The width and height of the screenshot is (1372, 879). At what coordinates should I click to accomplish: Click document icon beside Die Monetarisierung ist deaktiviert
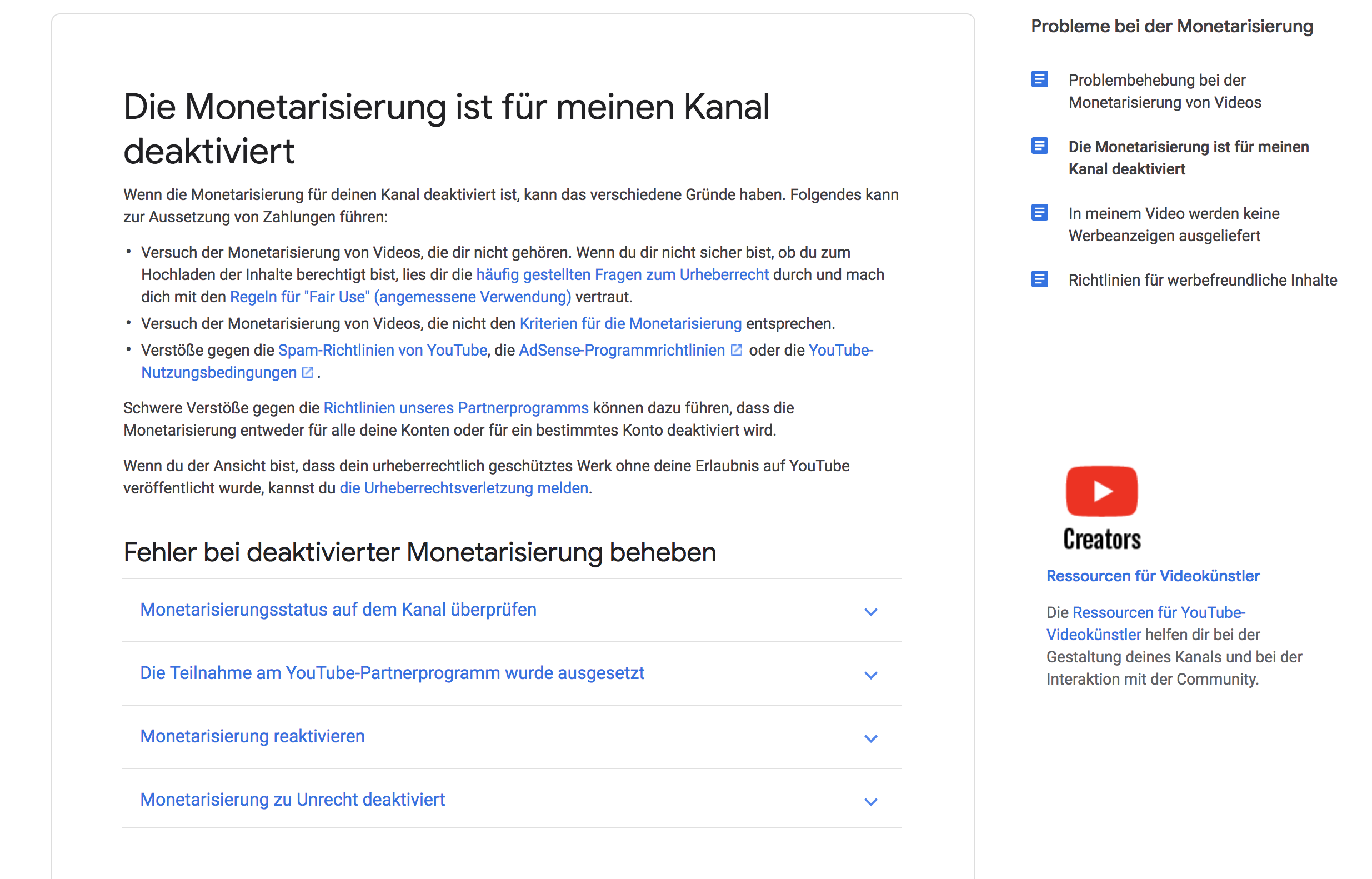click(1039, 146)
